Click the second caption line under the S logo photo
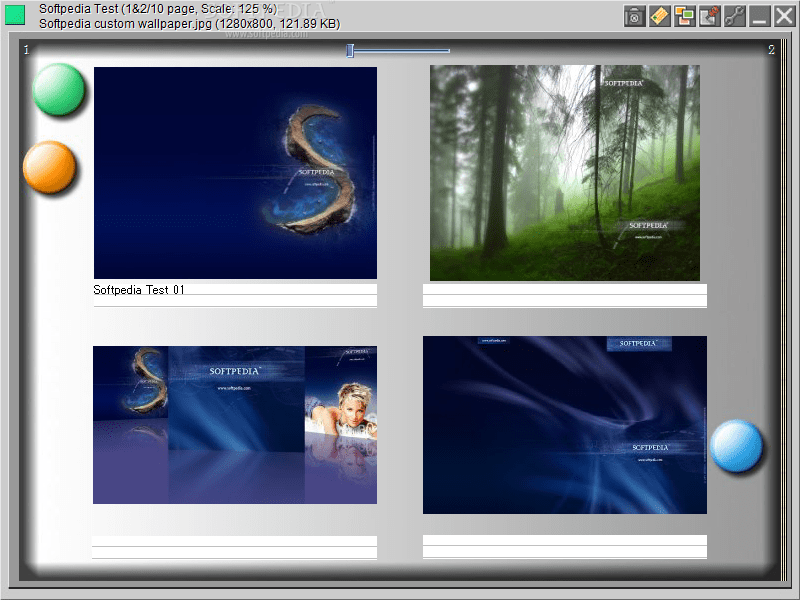The height and width of the screenshot is (600, 800). (235, 301)
